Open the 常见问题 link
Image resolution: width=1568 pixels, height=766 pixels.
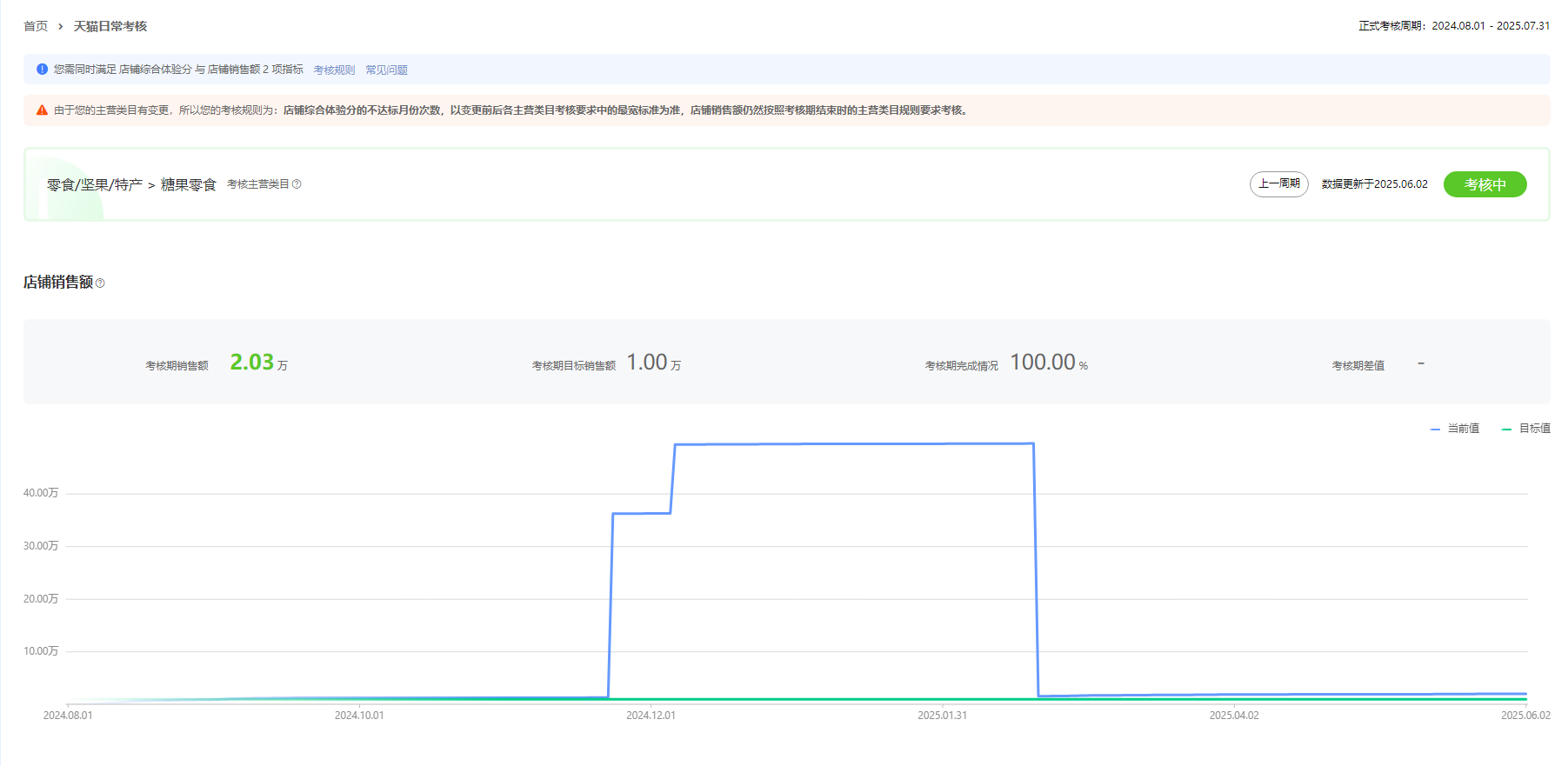pyautogui.click(x=386, y=70)
